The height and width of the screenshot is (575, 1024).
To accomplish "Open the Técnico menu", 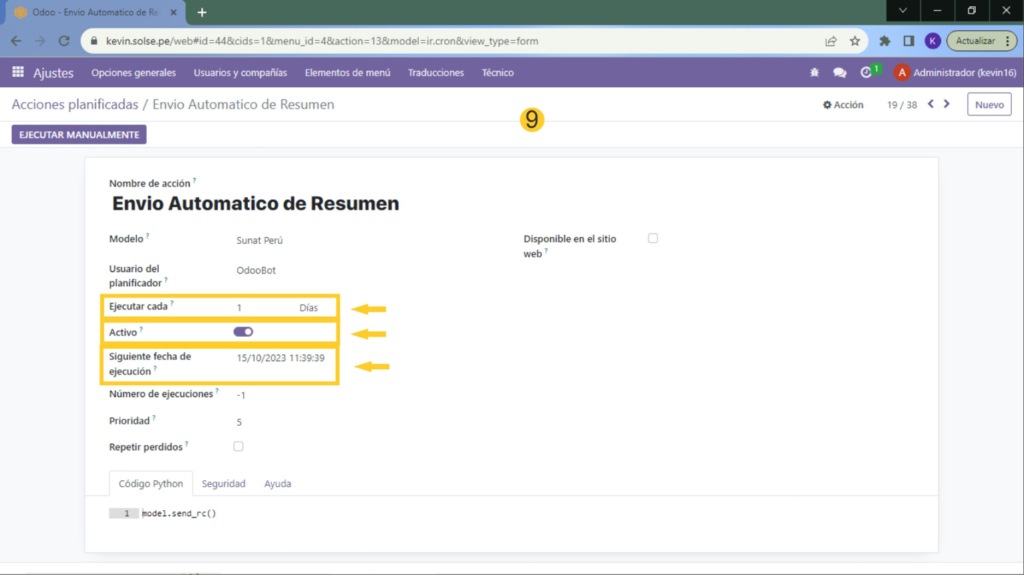I will 497,73.
